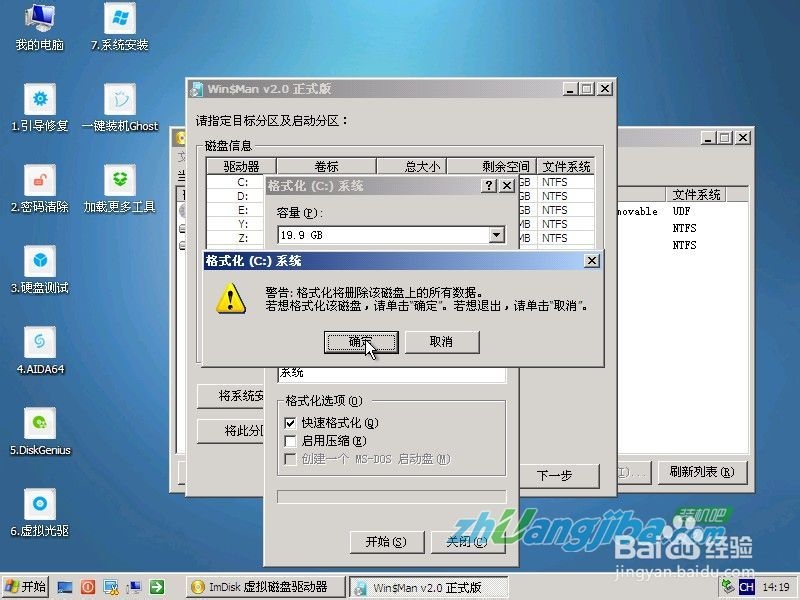Click the yellow warning icon in the dialog
800x600 pixels.
tap(231, 298)
